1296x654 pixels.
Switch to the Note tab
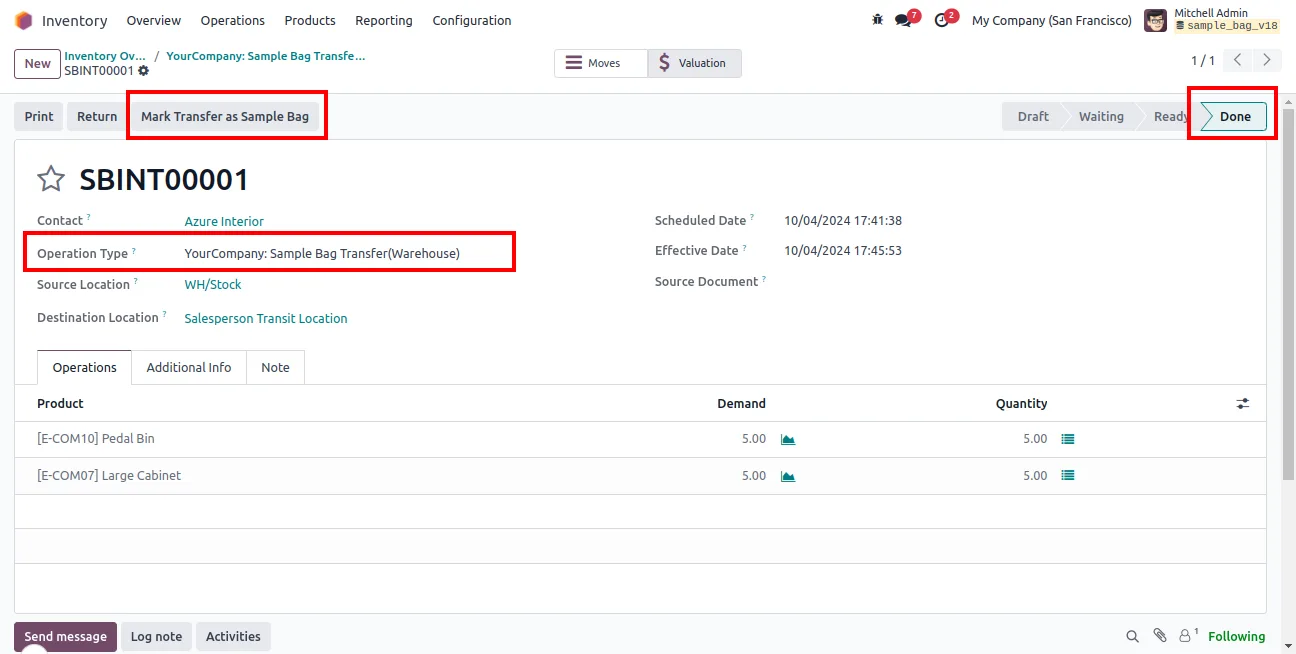(275, 368)
